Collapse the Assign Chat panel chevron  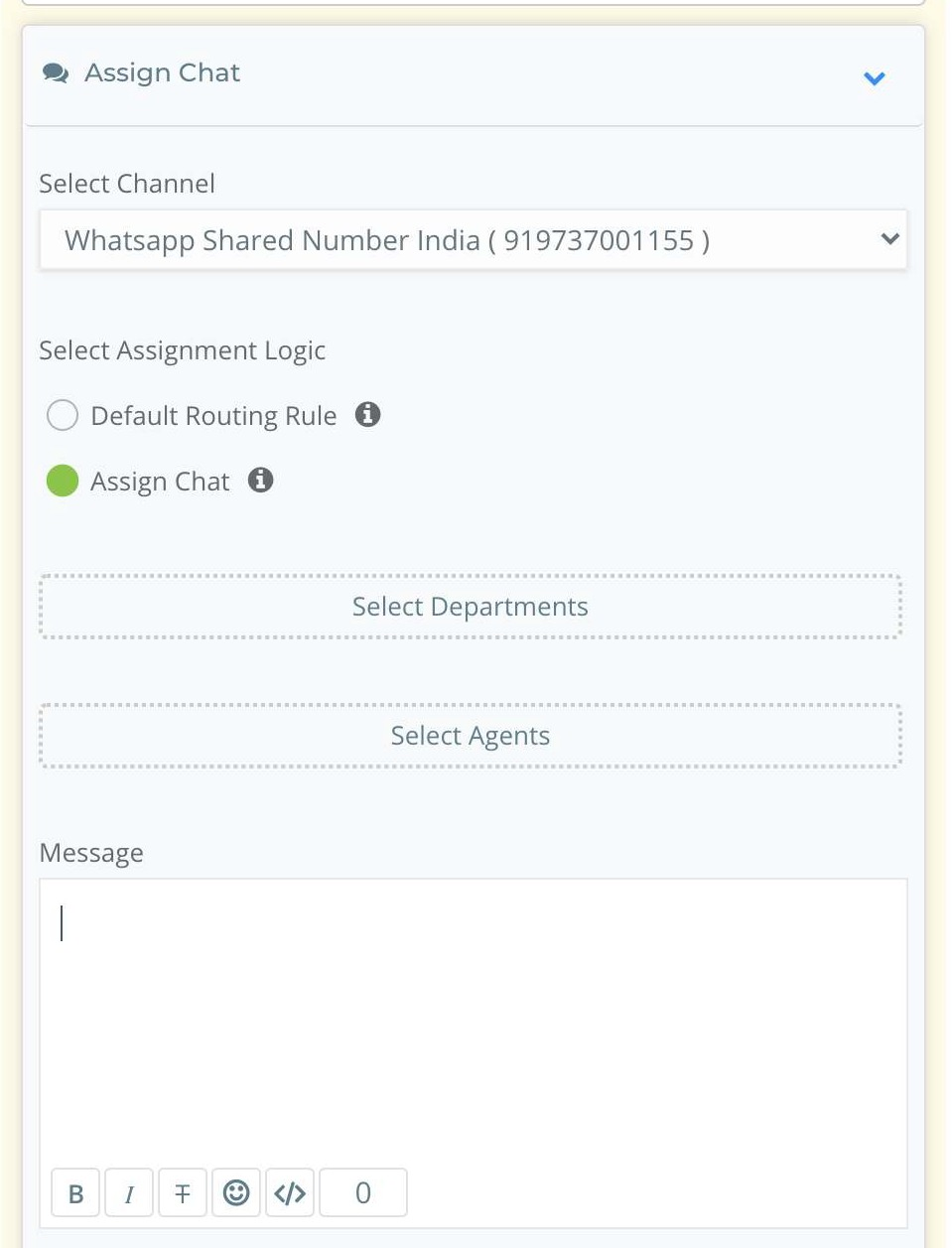(874, 77)
